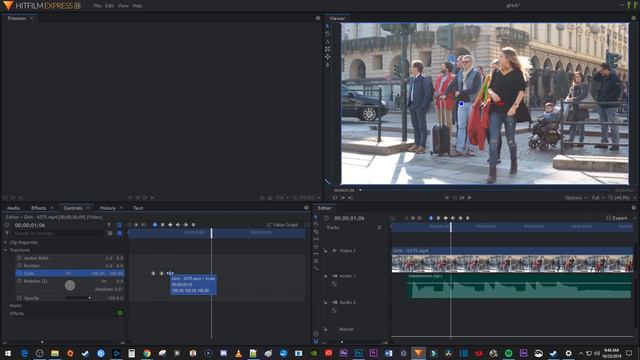Expand the Video 1 track arrow
Image resolution: width=640 pixels, height=360 pixels.
tap(326, 251)
